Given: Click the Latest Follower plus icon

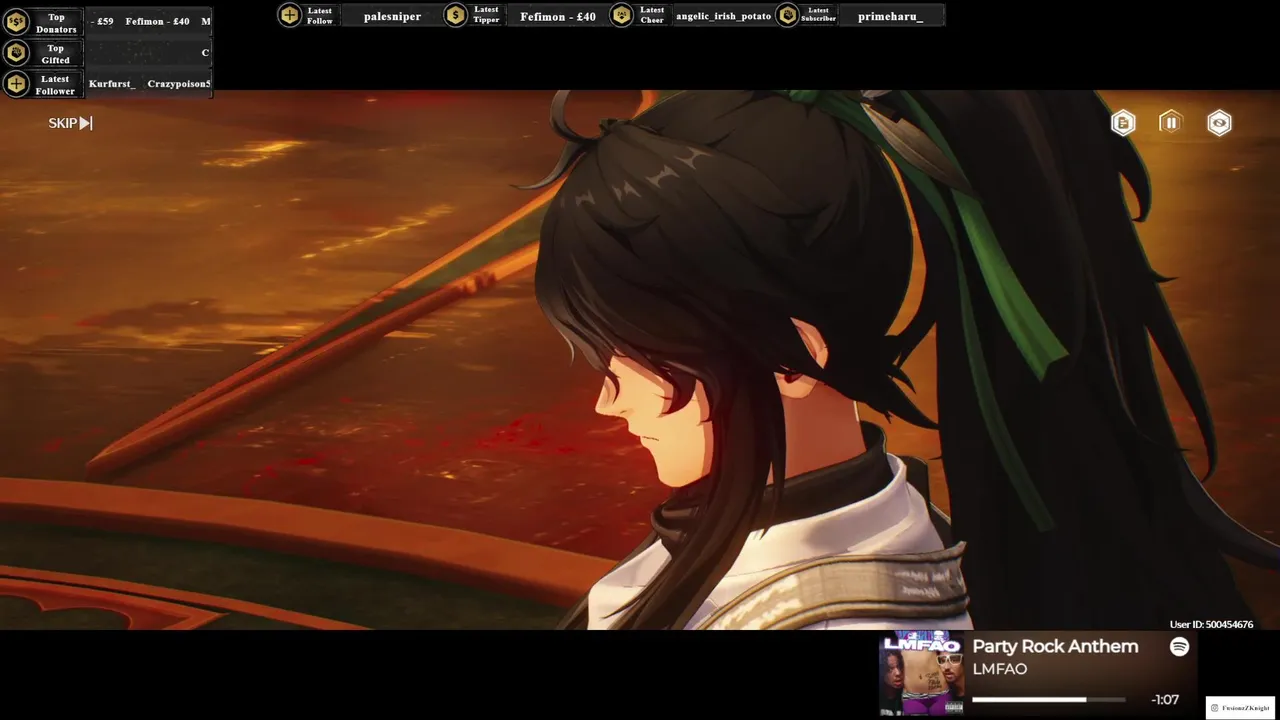Looking at the screenshot, I should [16, 84].
